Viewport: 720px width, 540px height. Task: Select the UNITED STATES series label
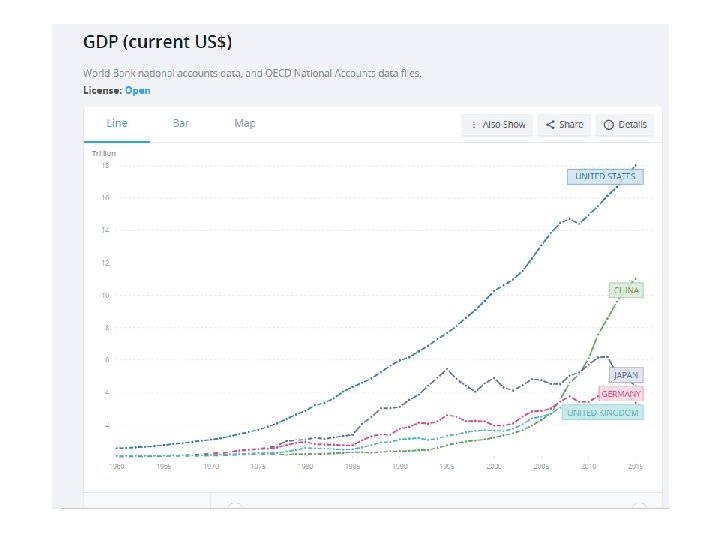605,177
